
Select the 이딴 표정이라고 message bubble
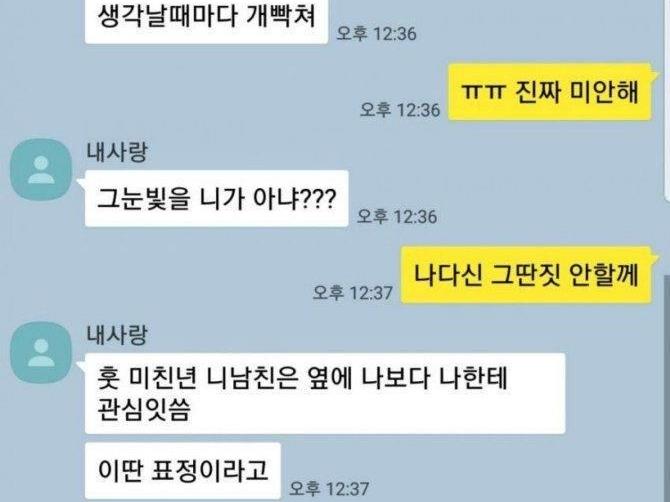[x=183, y=471]
